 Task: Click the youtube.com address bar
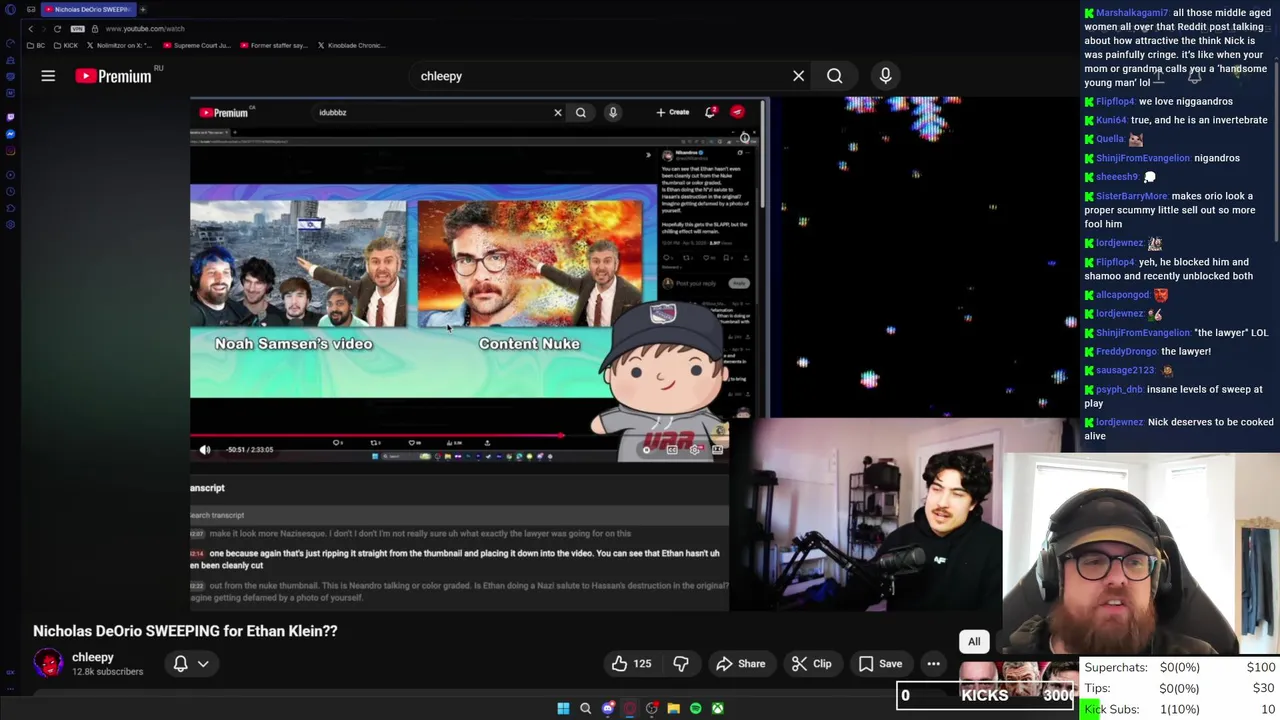tap(145, 29)
